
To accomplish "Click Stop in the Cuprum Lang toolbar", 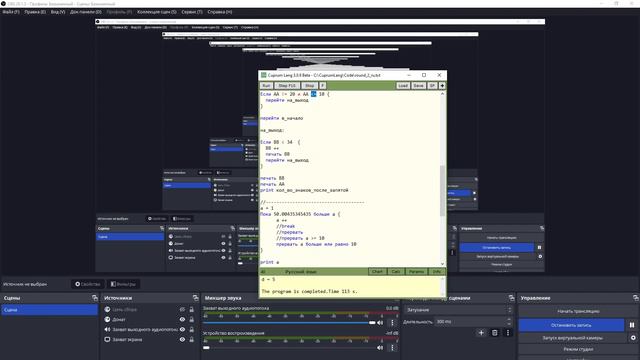I will (x=309, y=86).
